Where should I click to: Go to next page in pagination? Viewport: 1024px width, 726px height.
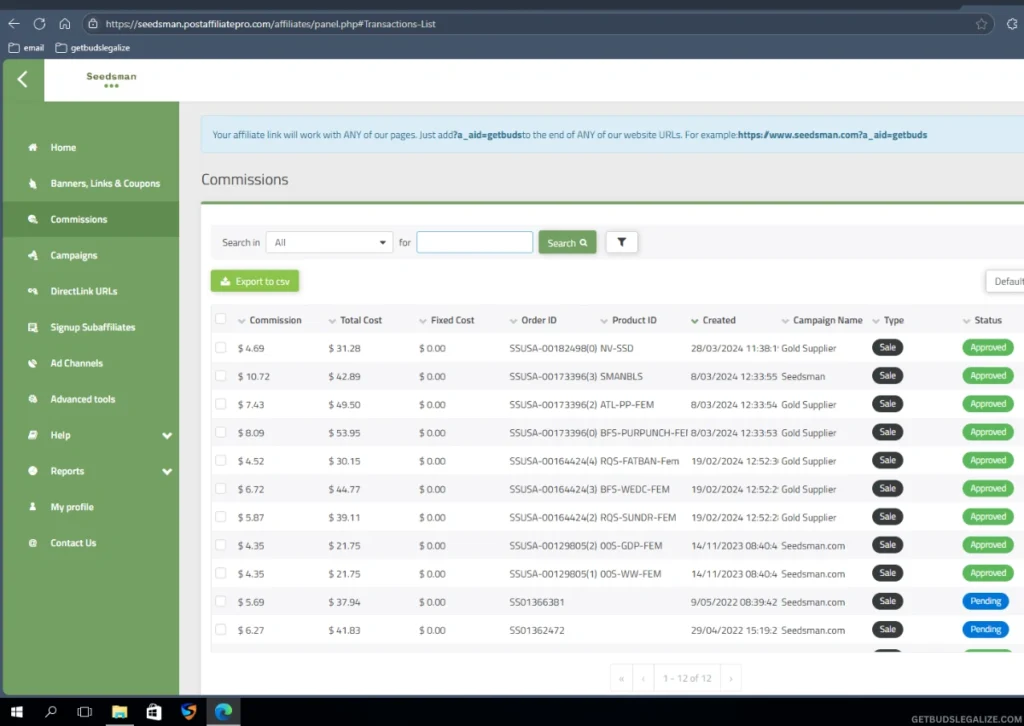click(731, 678)
